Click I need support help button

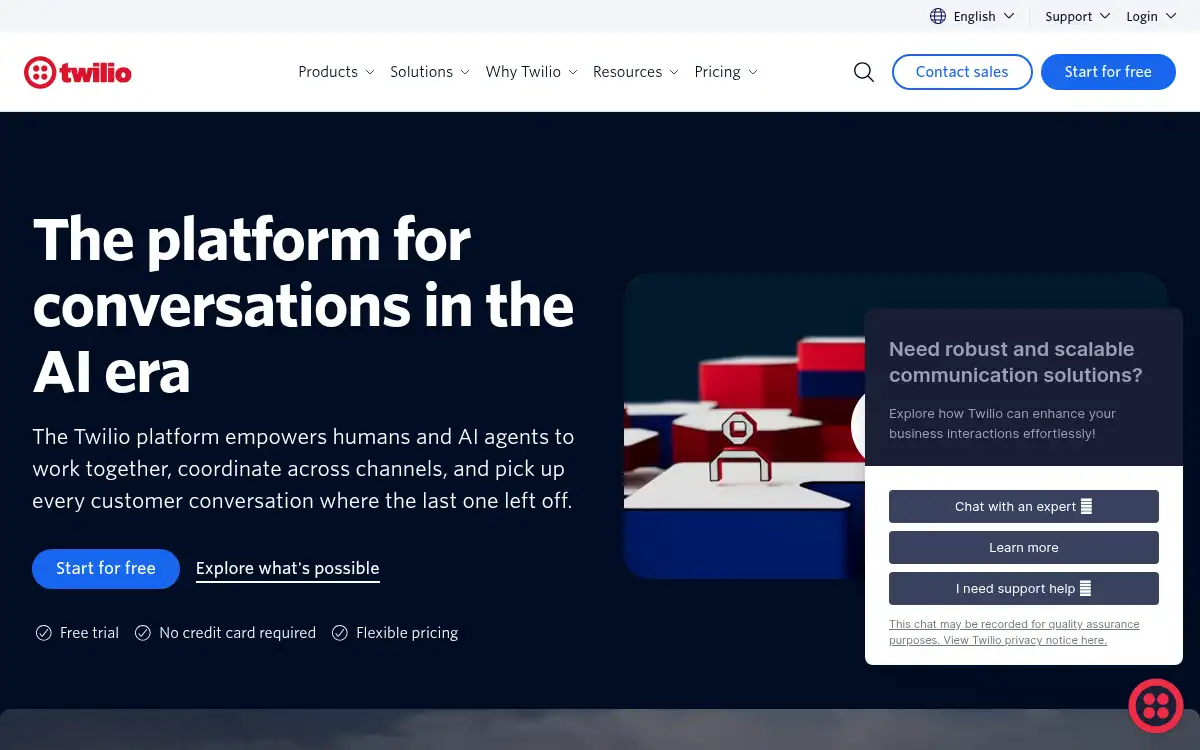click(1024, 589)
